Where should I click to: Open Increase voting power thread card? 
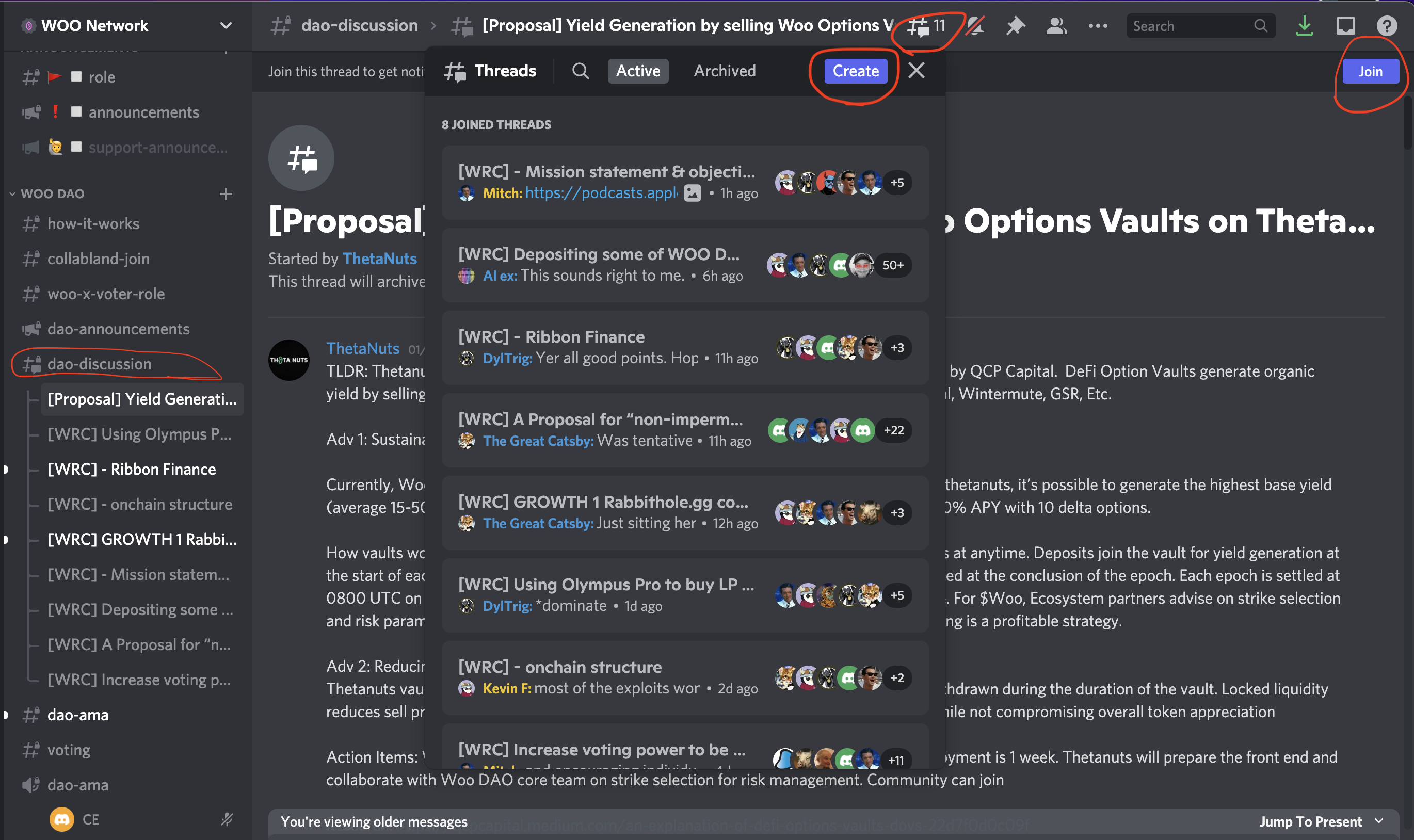[x=685, y=746]
